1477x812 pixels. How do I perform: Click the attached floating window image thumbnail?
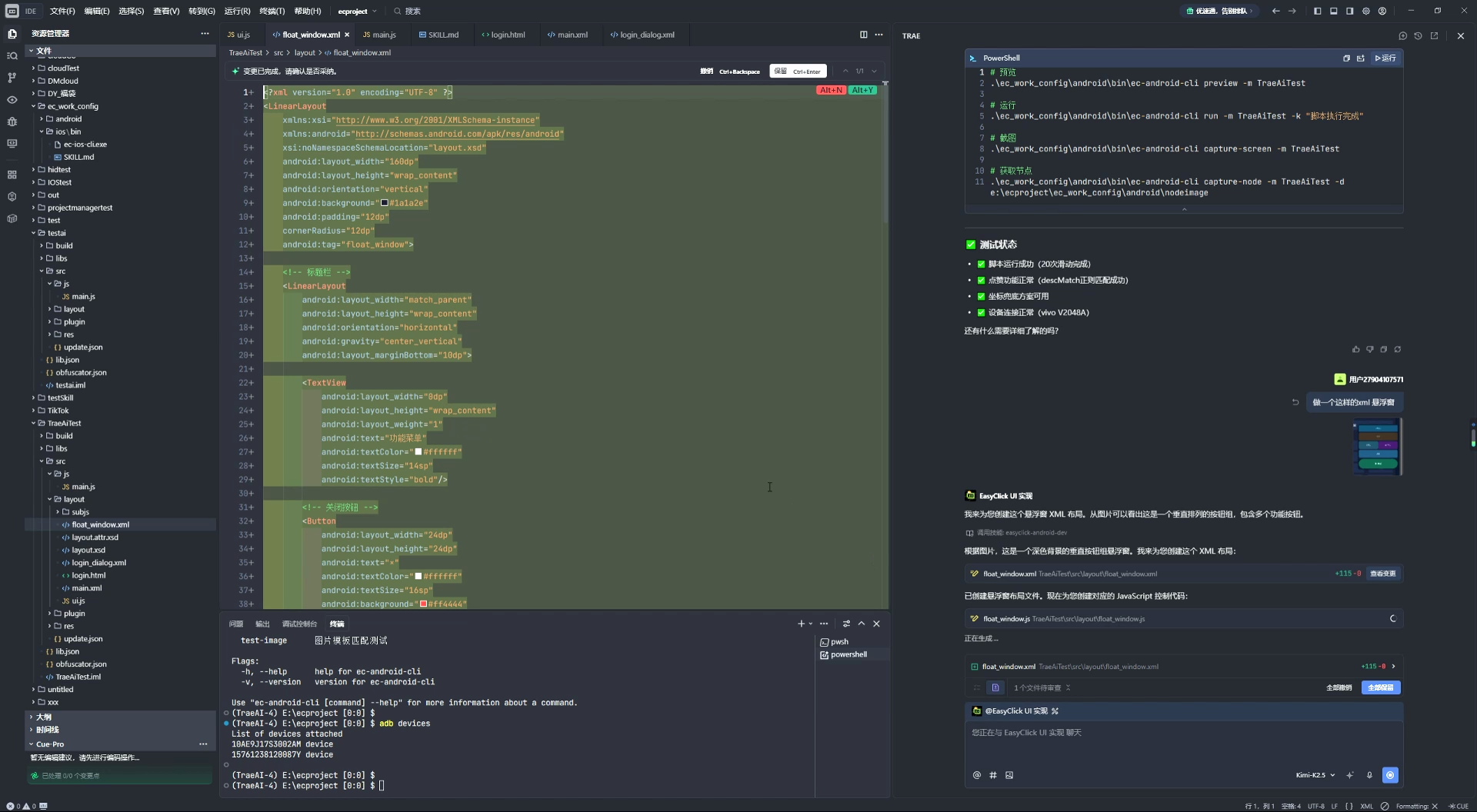point(1377,446)
